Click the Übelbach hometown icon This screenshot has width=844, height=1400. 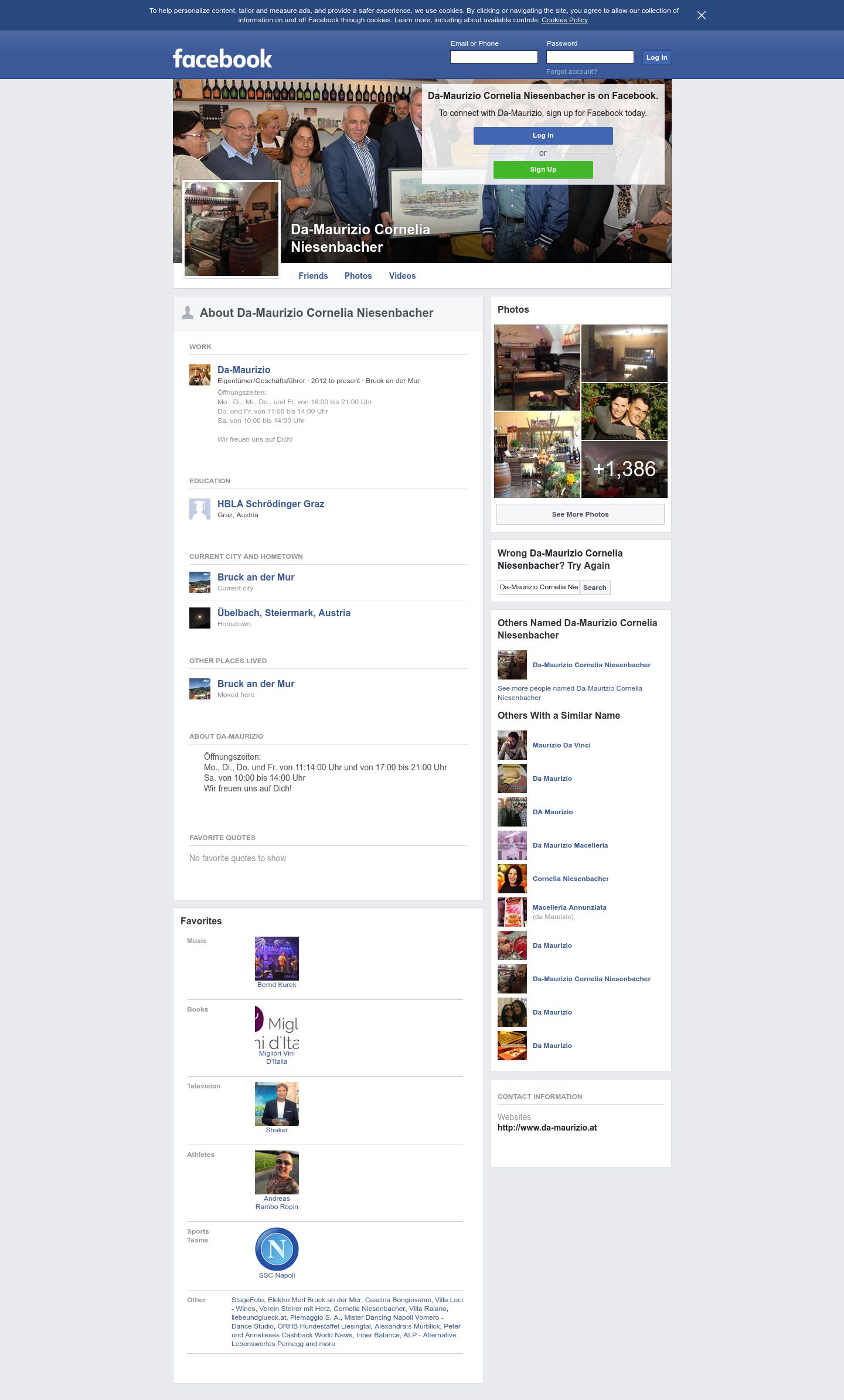200,618
